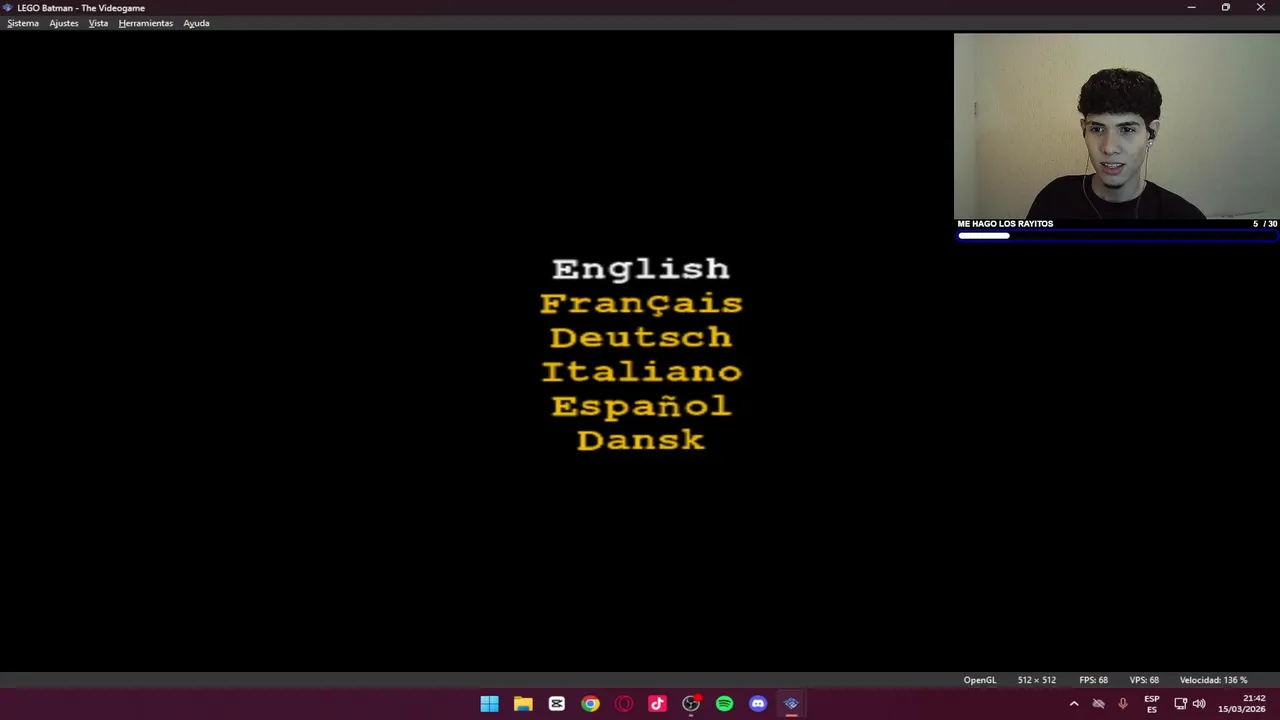Launch CapCut from taskbar
Image resolution: width=1280 pixels, height=720 pixels.
557,704
